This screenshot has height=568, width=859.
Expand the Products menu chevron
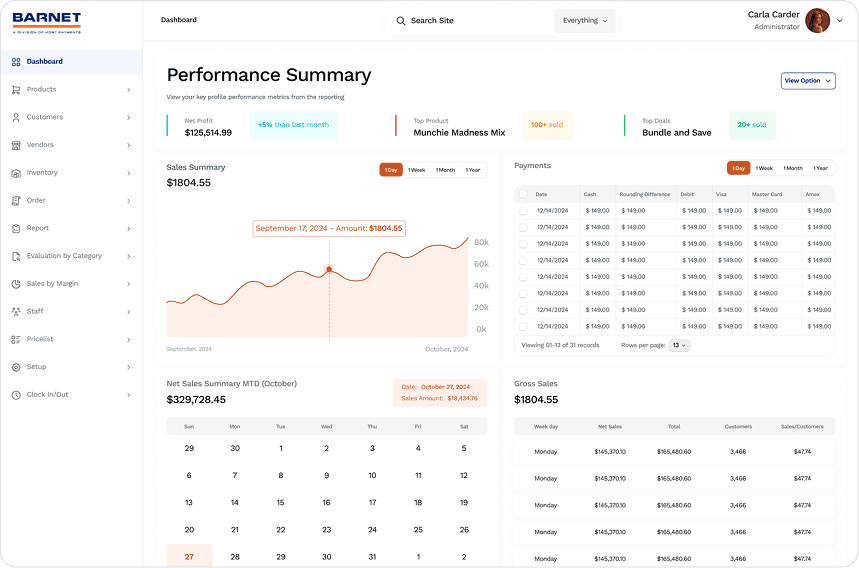click(129, 90)
